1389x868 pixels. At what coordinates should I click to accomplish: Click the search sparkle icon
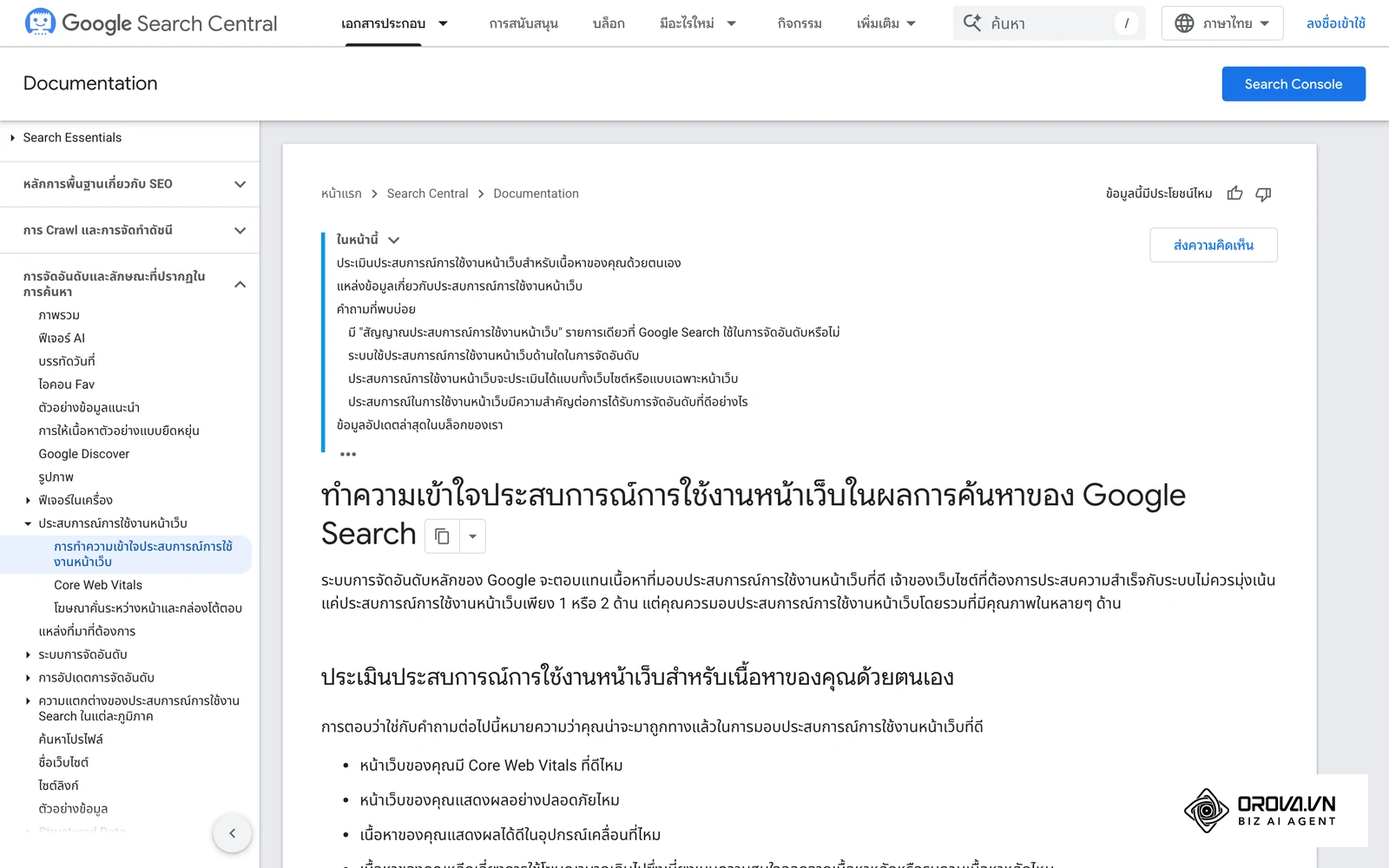tap(972, 23)
